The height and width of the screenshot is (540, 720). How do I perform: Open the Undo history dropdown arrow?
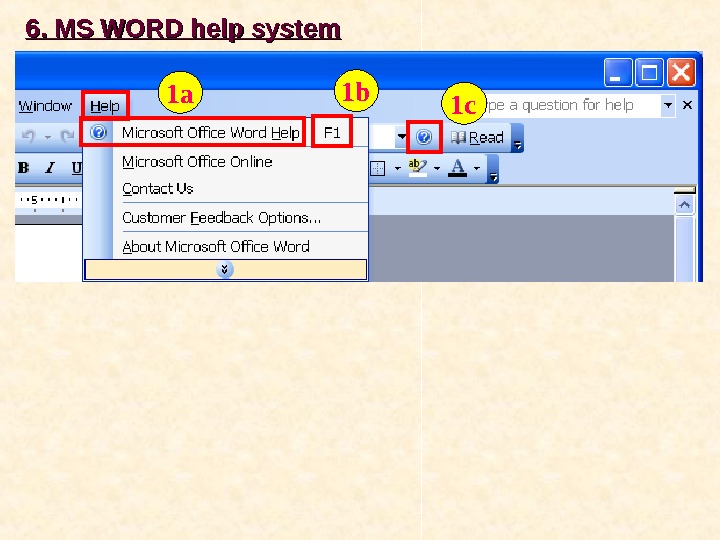click(47, 137)
